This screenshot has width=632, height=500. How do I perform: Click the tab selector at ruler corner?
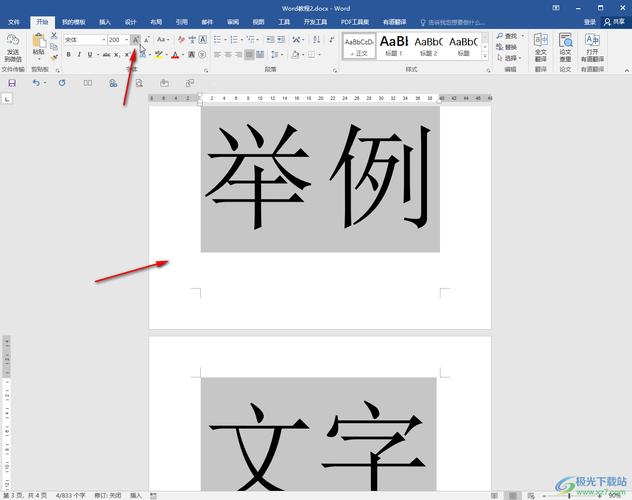tap(7, 99)
